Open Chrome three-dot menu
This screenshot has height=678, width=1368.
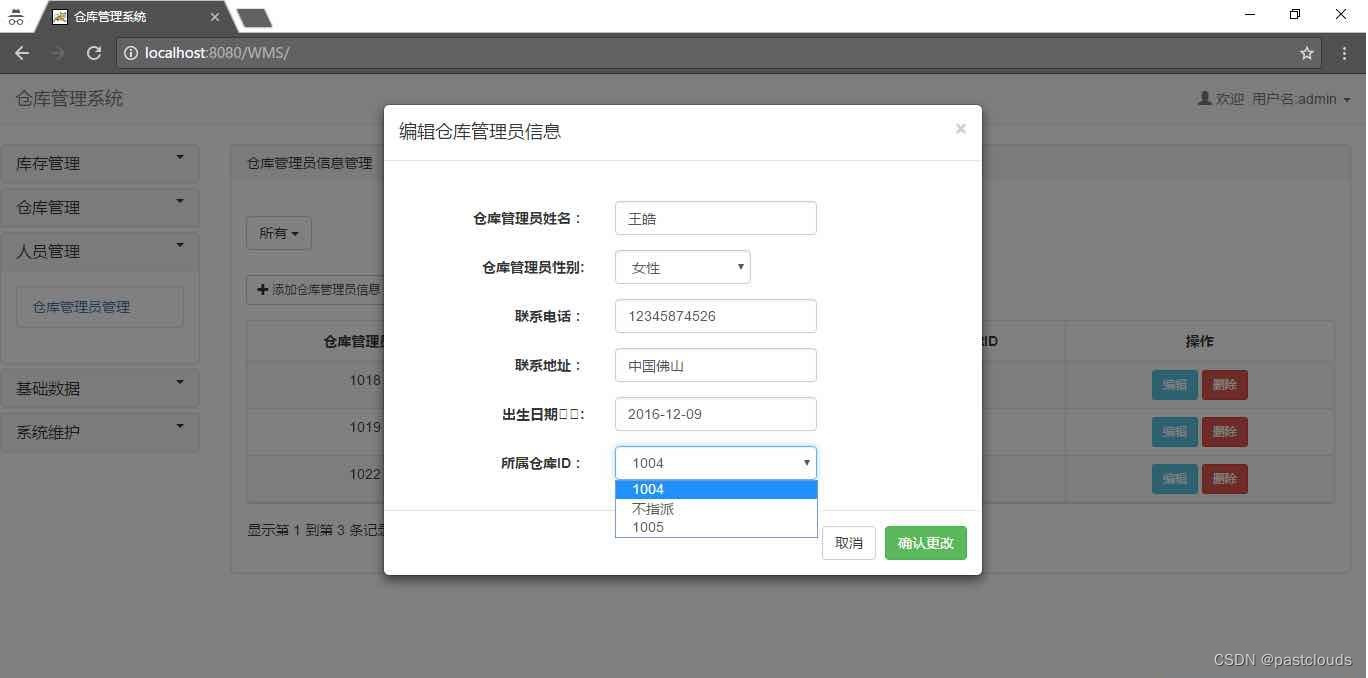coord(1344,53)
